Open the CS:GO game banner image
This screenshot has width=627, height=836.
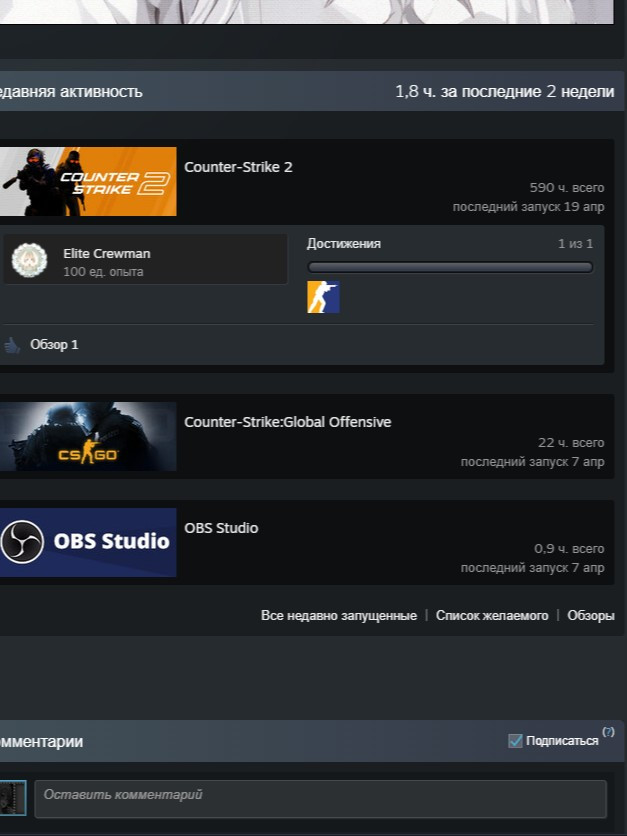point(88,436)
